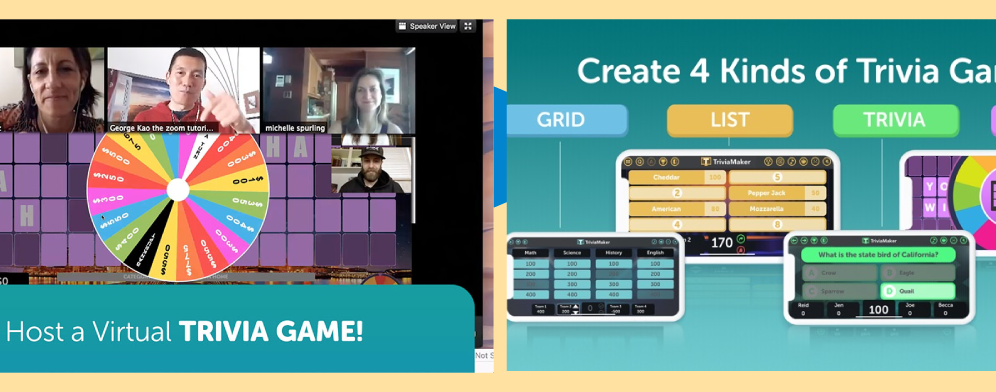Select answer A Crow
The image size is (996, 392).
click(840, 273)
